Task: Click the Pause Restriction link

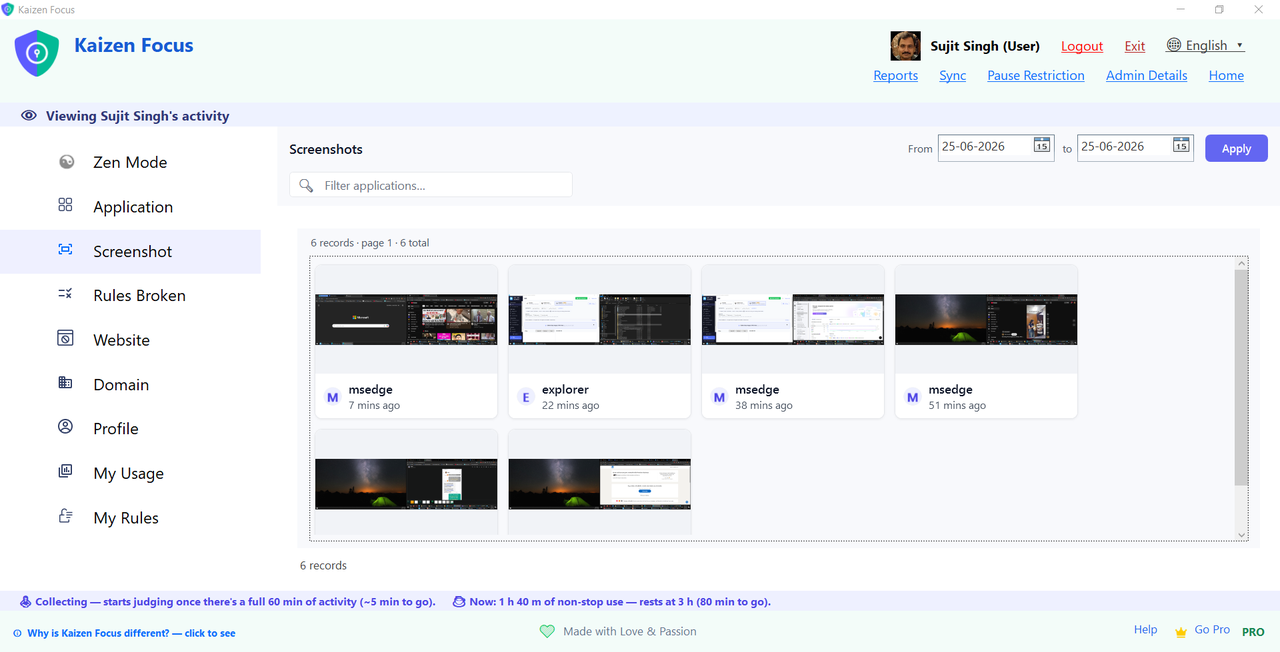Action: (x=1036, y=75)
